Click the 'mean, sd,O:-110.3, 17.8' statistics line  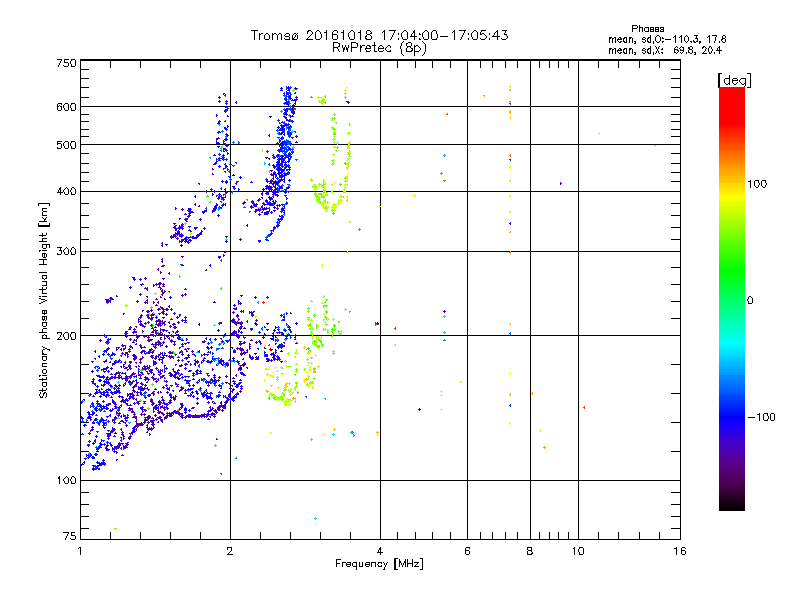pyautogui.click(x=667, y=39)
